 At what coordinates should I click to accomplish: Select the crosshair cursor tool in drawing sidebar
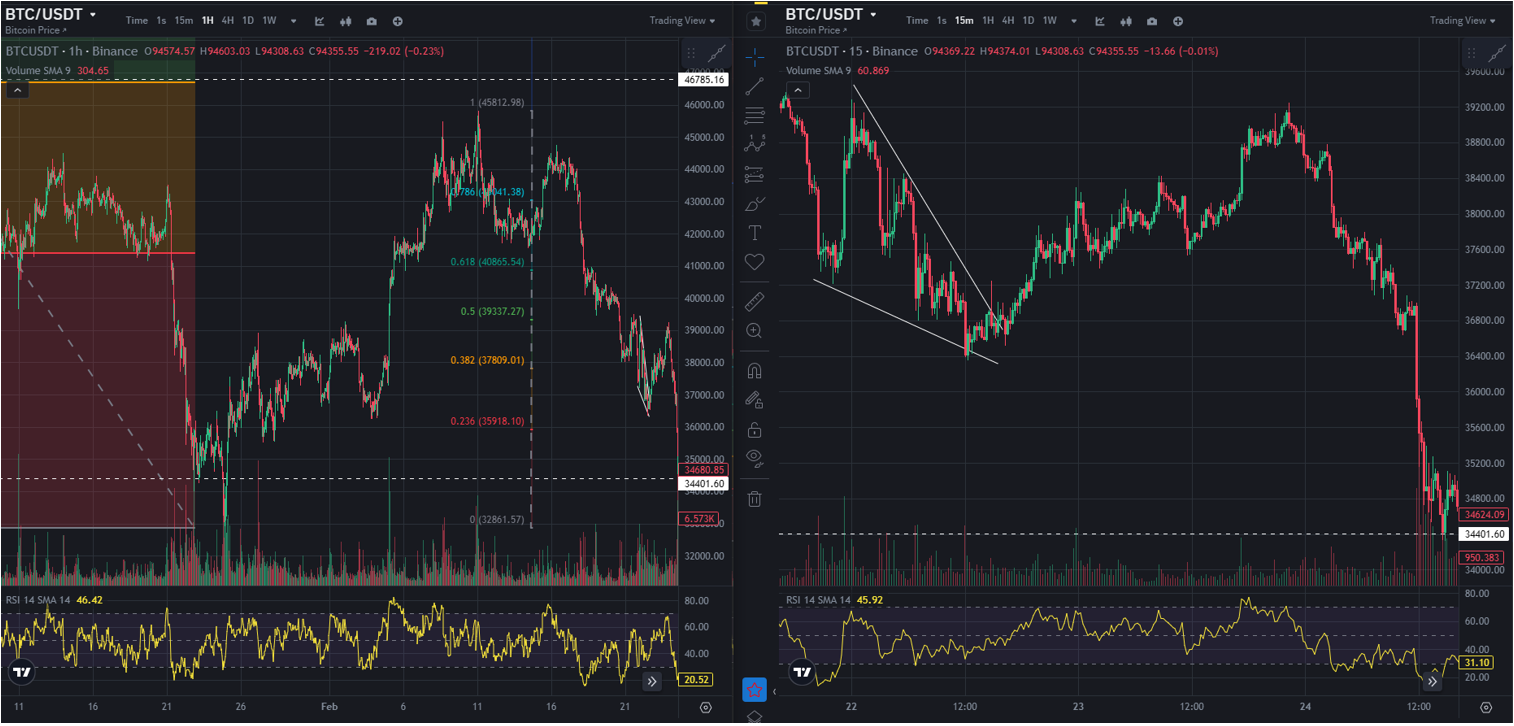[x=755, y=56]
